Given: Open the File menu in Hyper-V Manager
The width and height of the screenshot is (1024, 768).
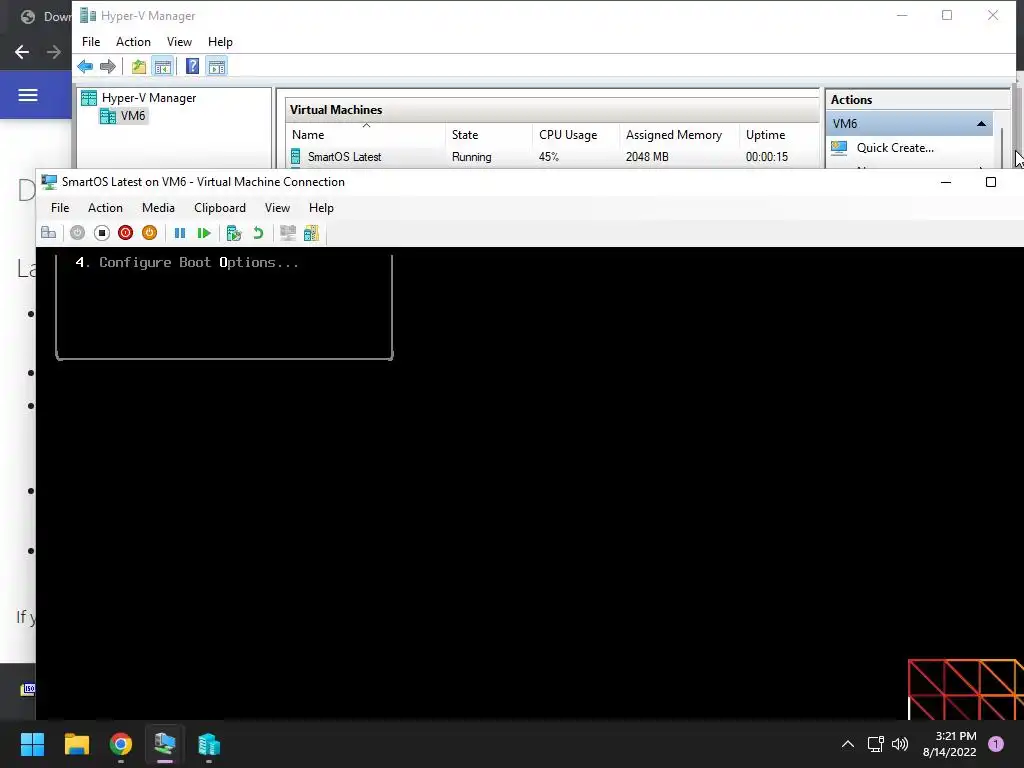Looking at the screenshot, I should pos(91,42).
